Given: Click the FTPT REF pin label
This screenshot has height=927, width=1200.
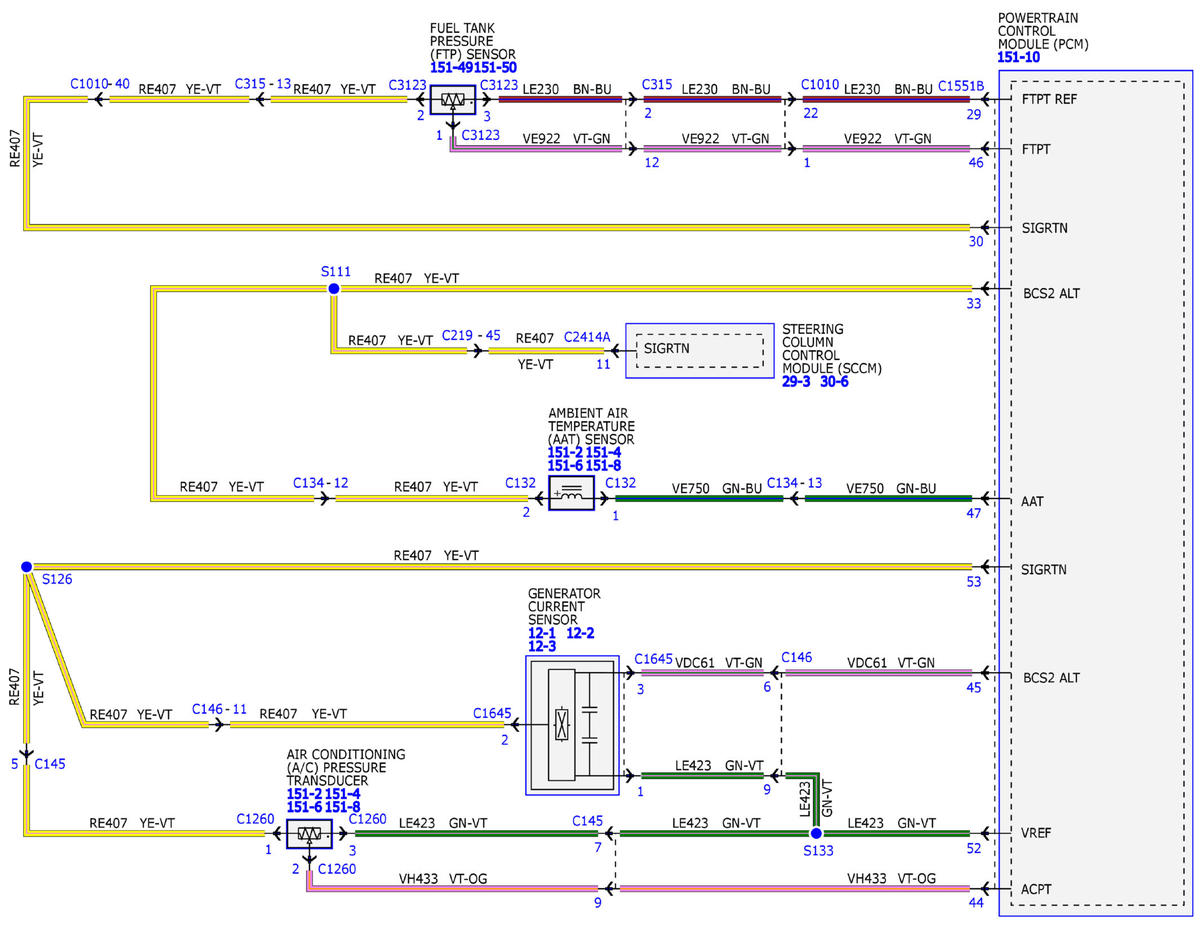Looking at the screenshot, I should pos(1050,100).
